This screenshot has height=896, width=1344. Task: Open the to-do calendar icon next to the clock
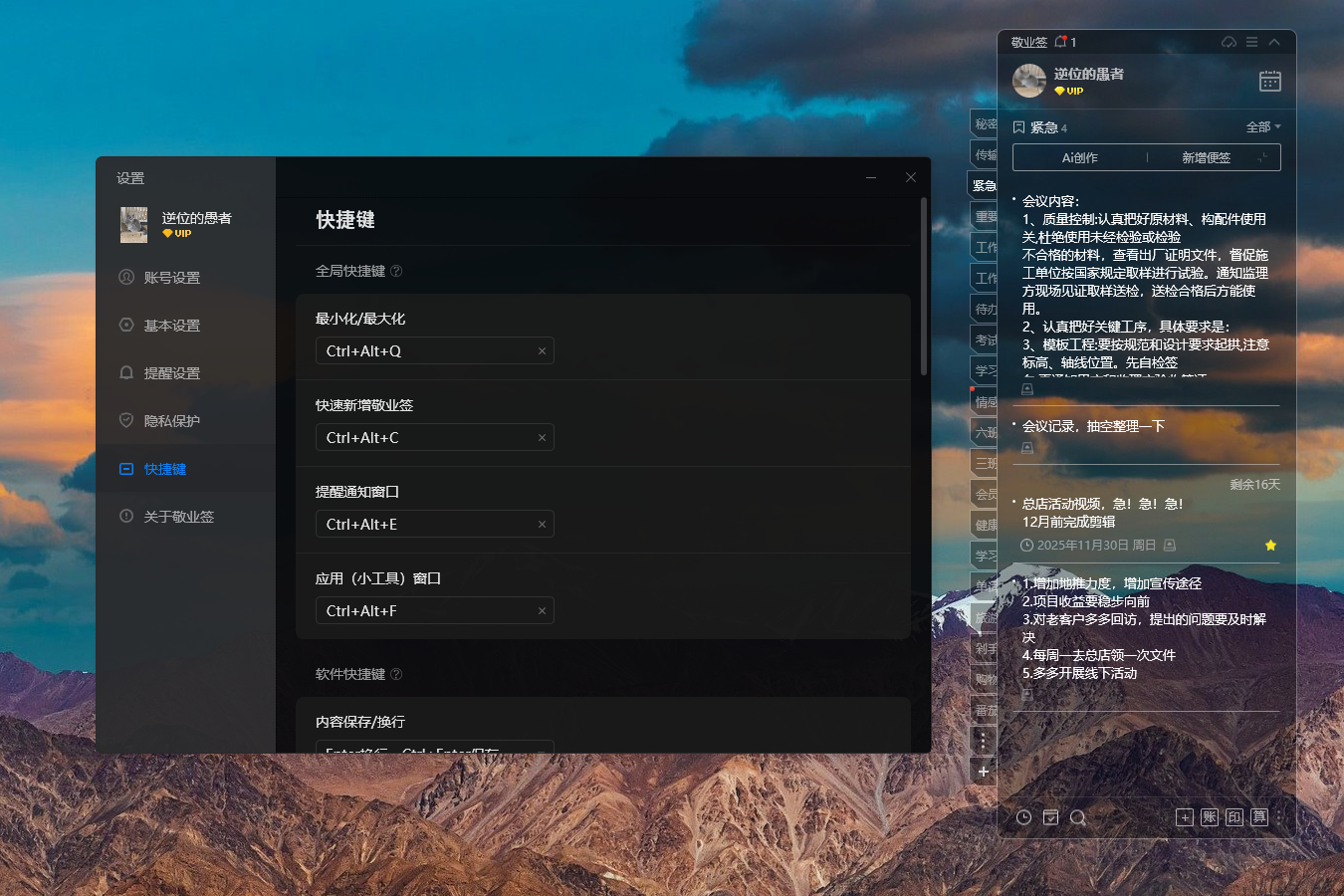[x=1050, y=816]
